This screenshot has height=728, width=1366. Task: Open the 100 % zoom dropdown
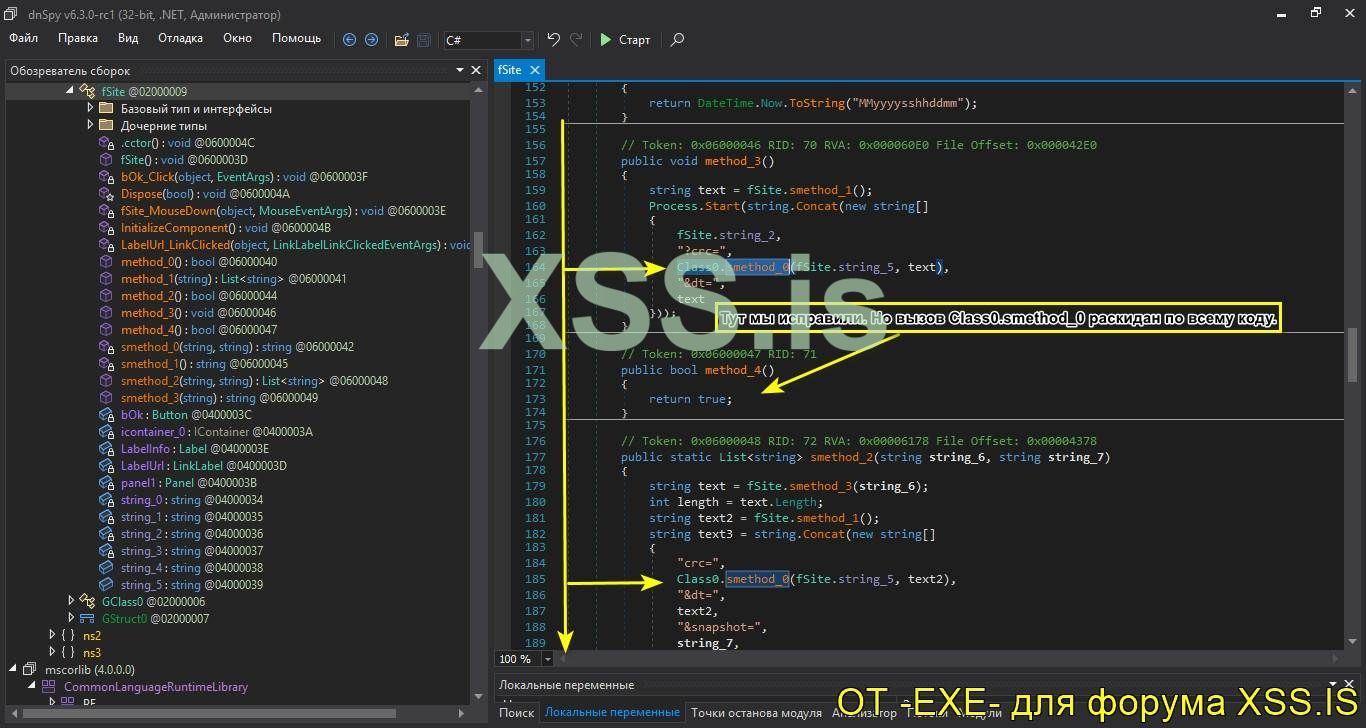tap(547, 659)
